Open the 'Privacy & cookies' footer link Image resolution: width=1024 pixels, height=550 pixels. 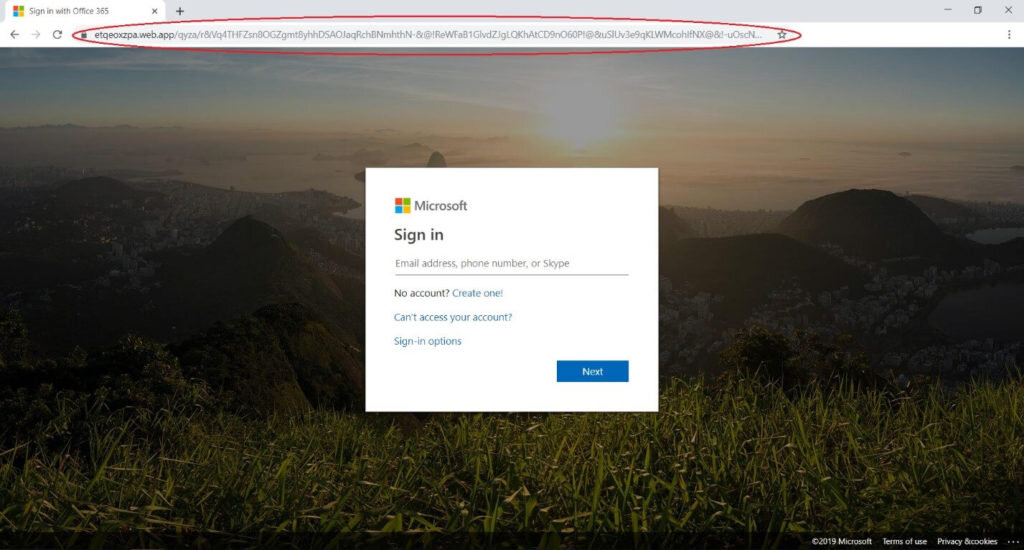[967, 542]
